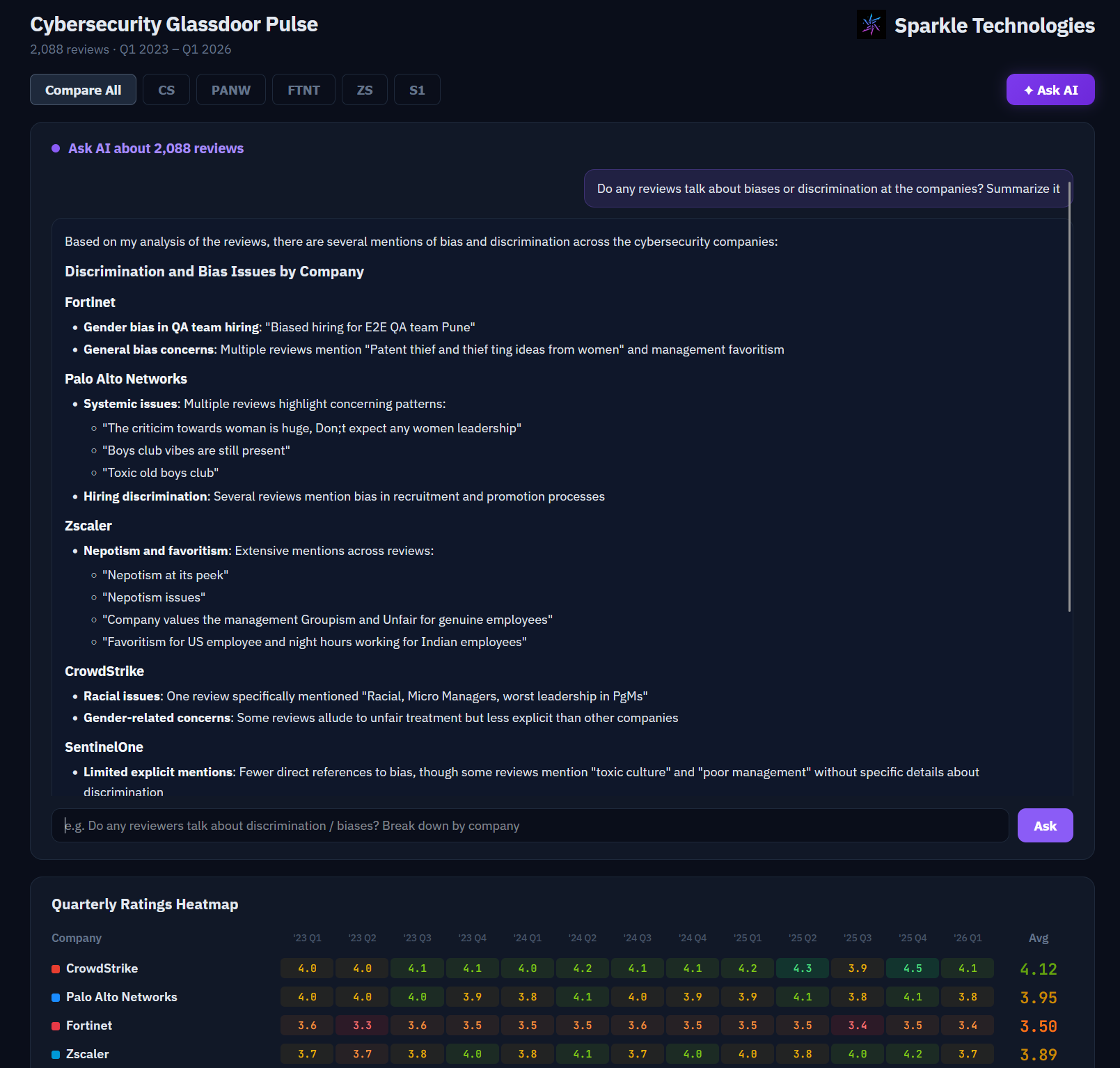Click the '2,088 reviews · Q1 2023 – Q1 2026' subtitle
Screen dimensions: 1120x1068
coord(131,49)
